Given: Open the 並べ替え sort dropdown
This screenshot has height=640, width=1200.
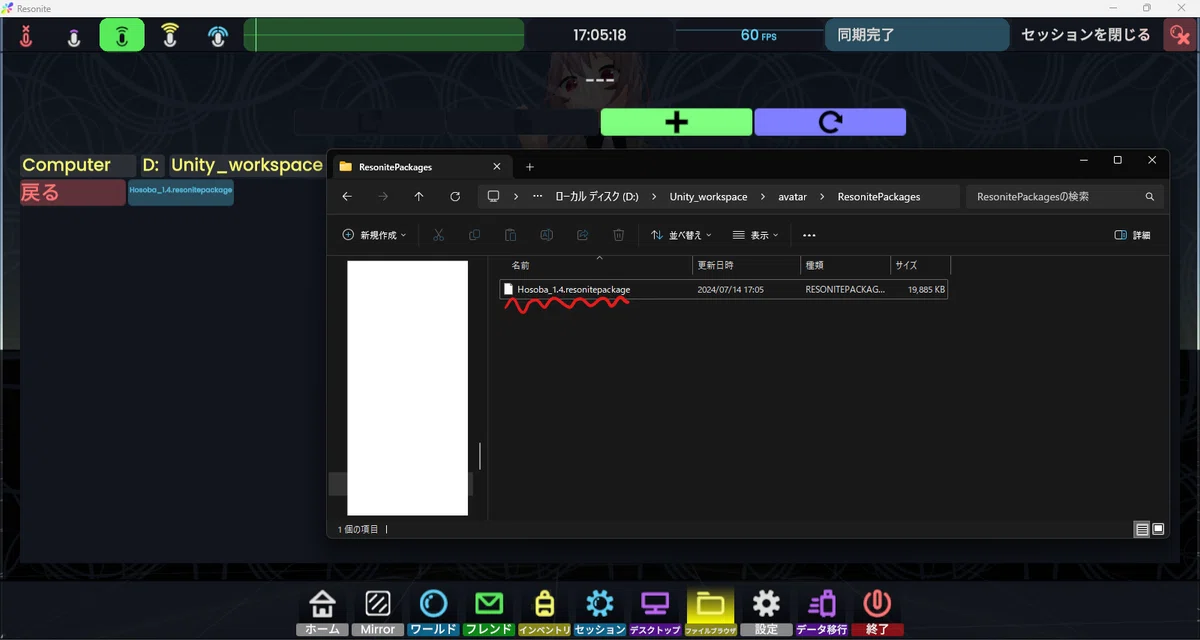Looking at the screenshot, I should click(681, 235).
